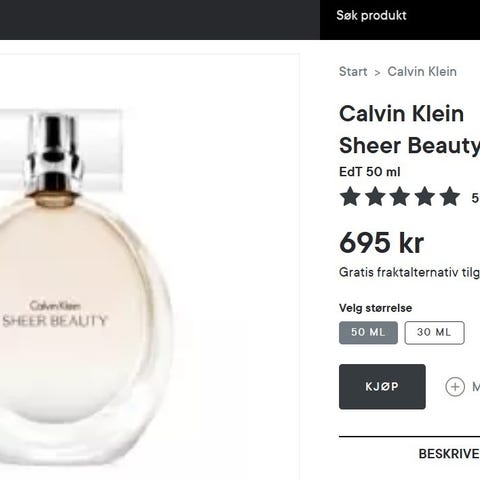Click the breadcrumb arrow separator after Start
The image size is (480, 480).
click(377, 72)
